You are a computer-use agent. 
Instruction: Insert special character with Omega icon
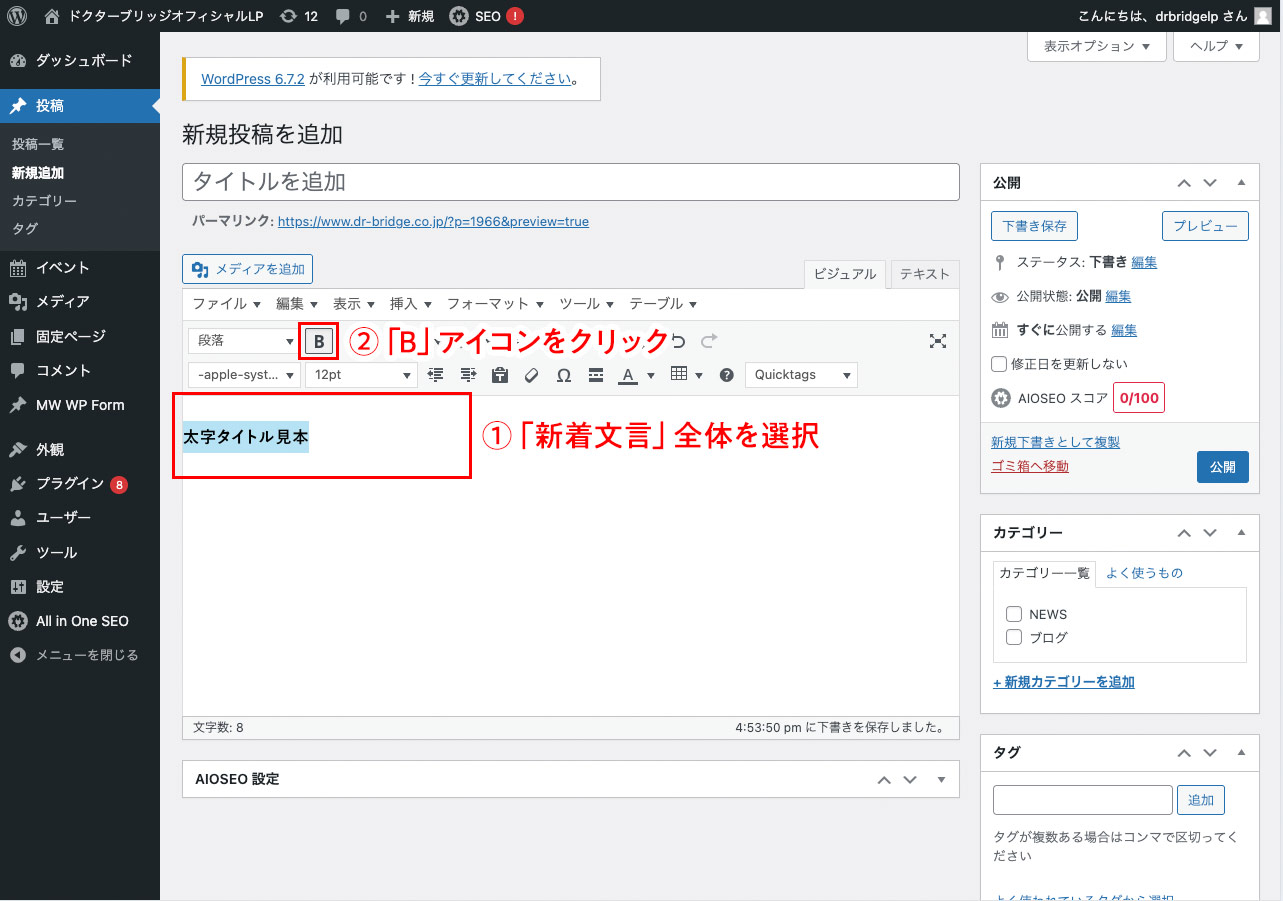pos(564,375)
